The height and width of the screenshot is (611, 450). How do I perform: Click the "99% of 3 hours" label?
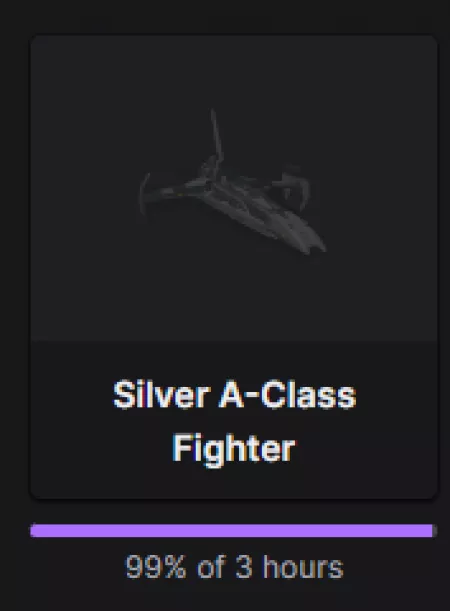coord(234,567)
